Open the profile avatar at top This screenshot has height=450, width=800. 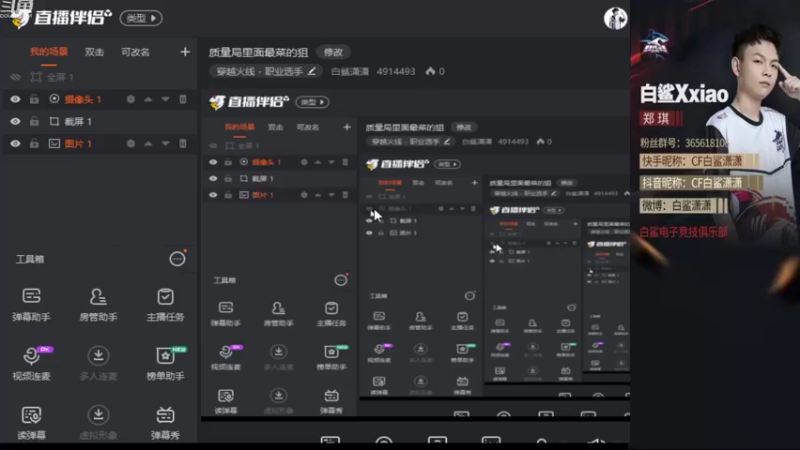tap(615, 18)
